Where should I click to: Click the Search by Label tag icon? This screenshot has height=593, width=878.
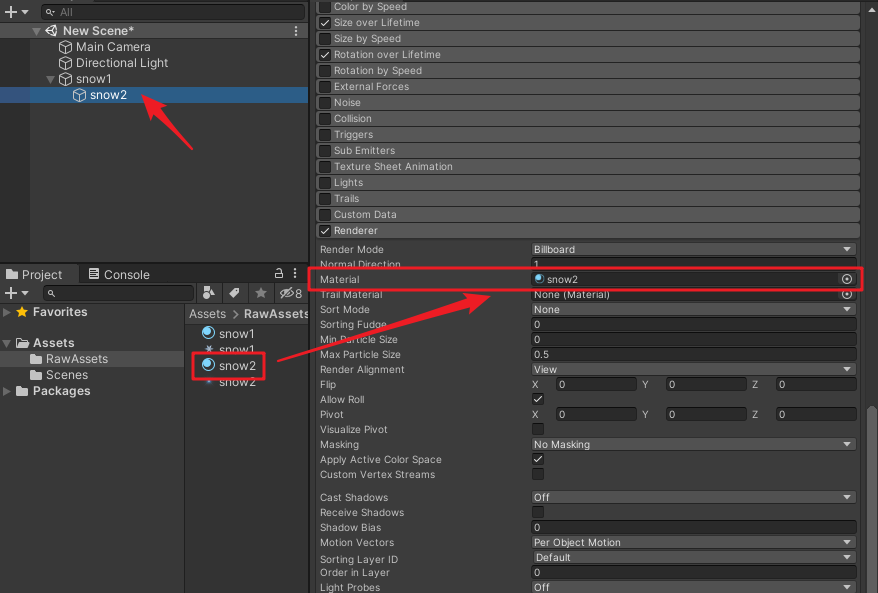pyautogui.click(x=234, y=293)
